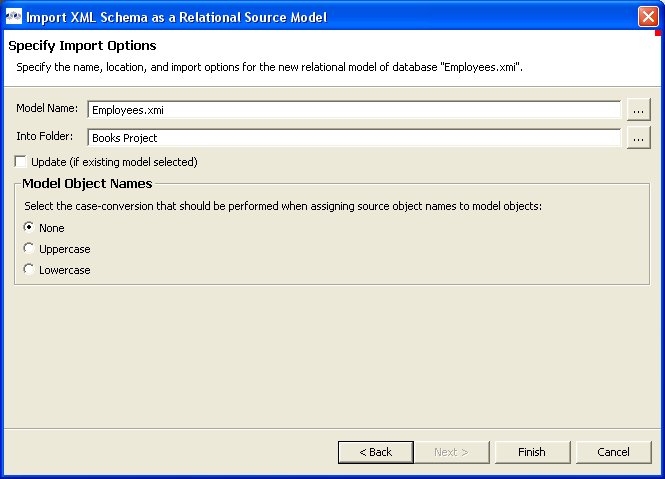Click the Finish button

[532, 452]
